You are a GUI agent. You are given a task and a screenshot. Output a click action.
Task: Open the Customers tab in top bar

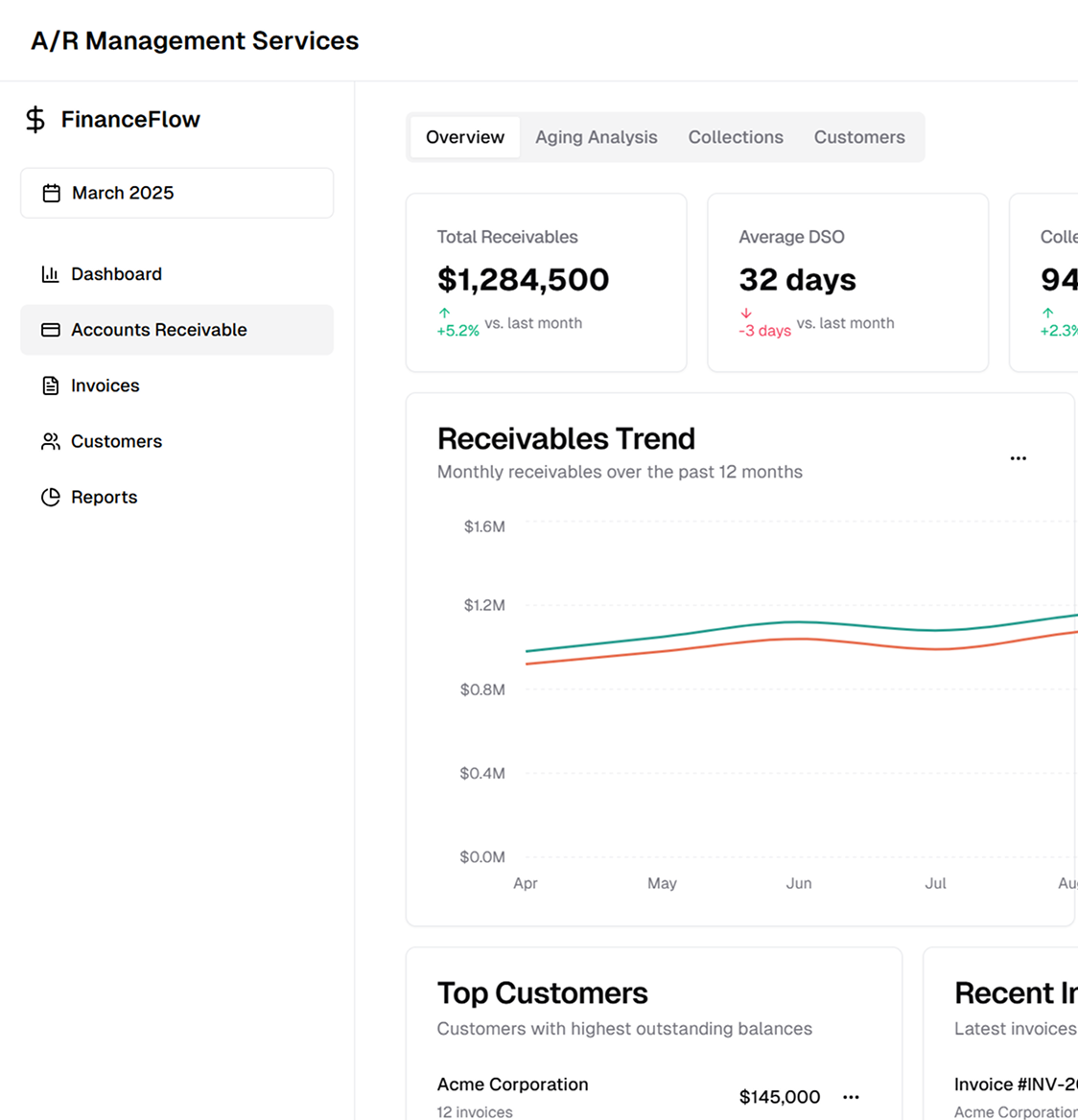point(859,137)
